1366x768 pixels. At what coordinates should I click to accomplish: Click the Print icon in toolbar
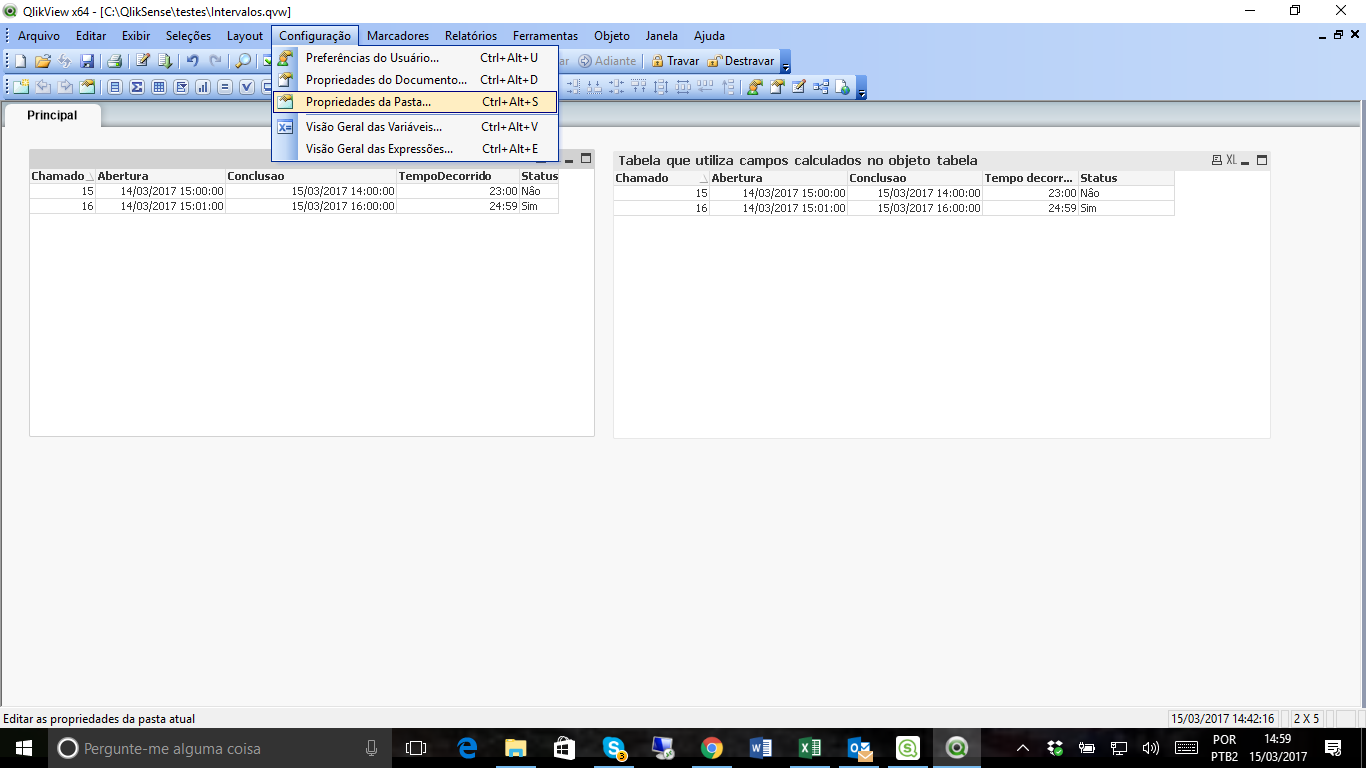click(x=114, y=61)
